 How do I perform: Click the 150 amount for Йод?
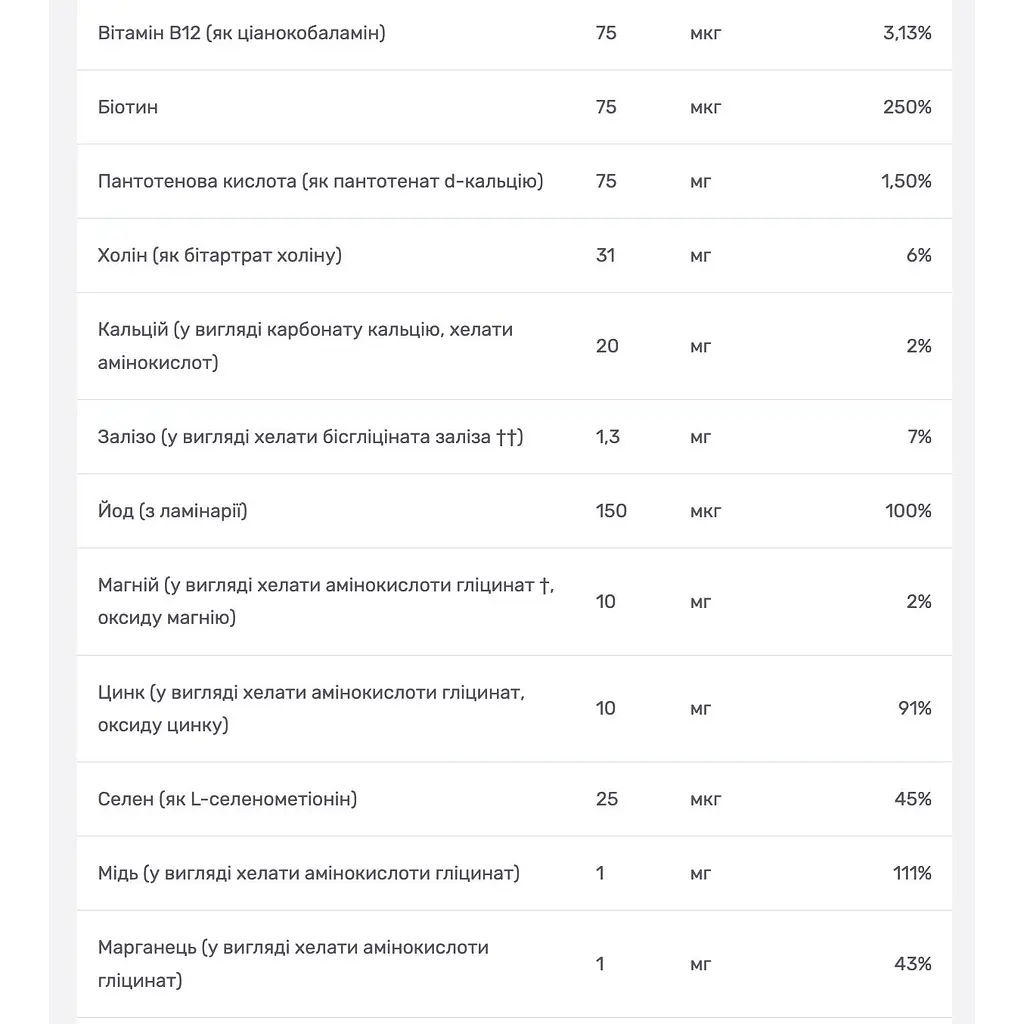tap(611, 511)
